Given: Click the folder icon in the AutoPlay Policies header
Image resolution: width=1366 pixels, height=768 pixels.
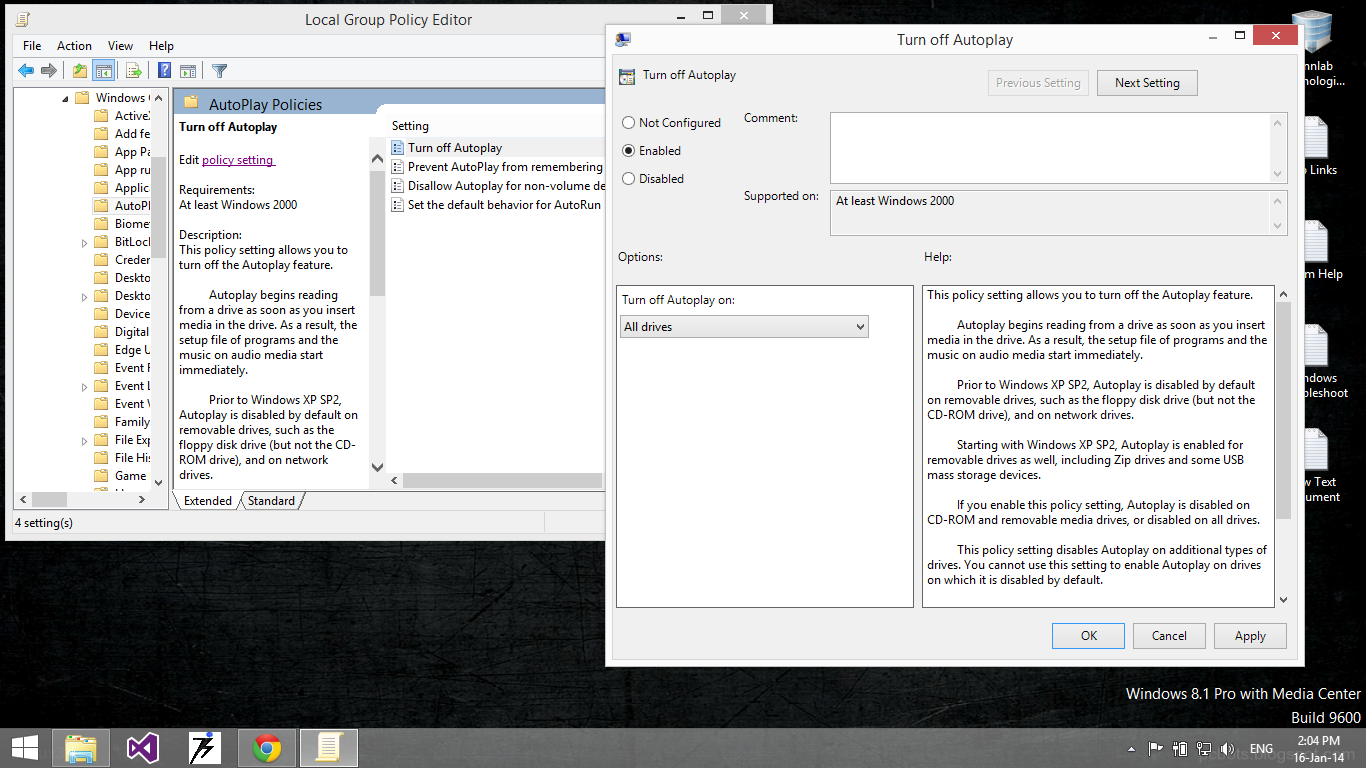Looking at the screenshot, I should coord(190,104).
